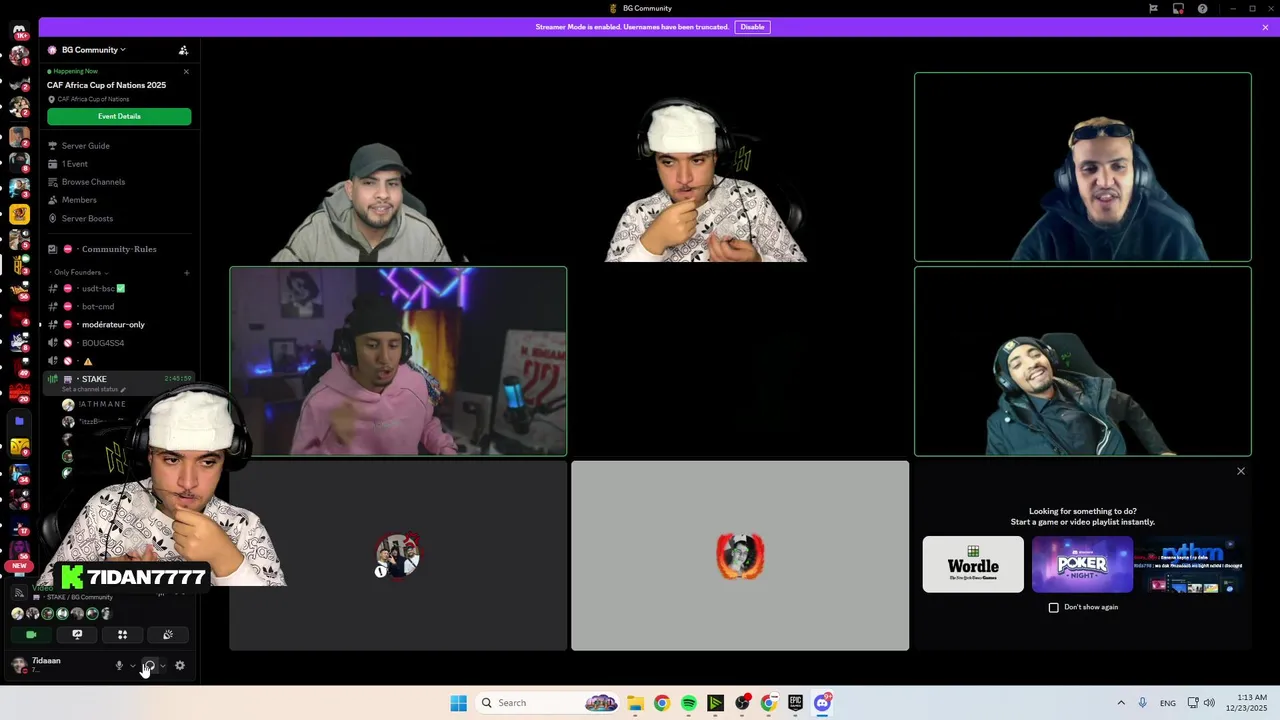The image size is (1280, 720).
Task: Click the Disable streamer mode button
Action: pyautogui.click(x=752, y=27)
